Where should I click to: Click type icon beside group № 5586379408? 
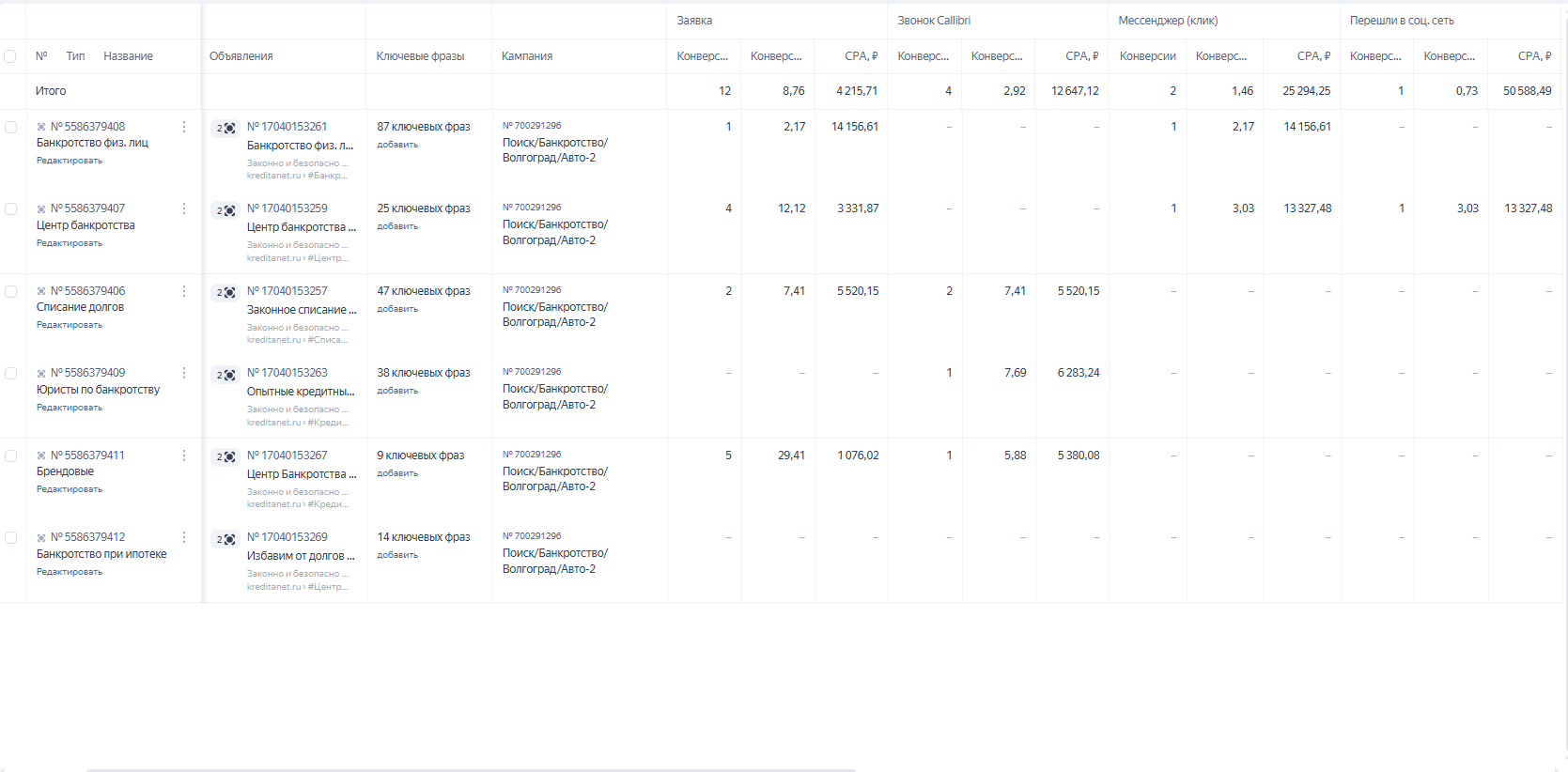41,127
